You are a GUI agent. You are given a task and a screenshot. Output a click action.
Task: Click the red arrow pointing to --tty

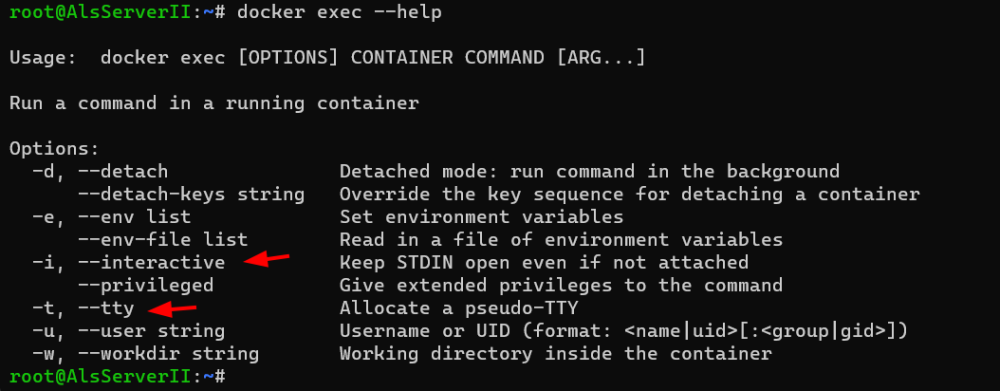172,309
